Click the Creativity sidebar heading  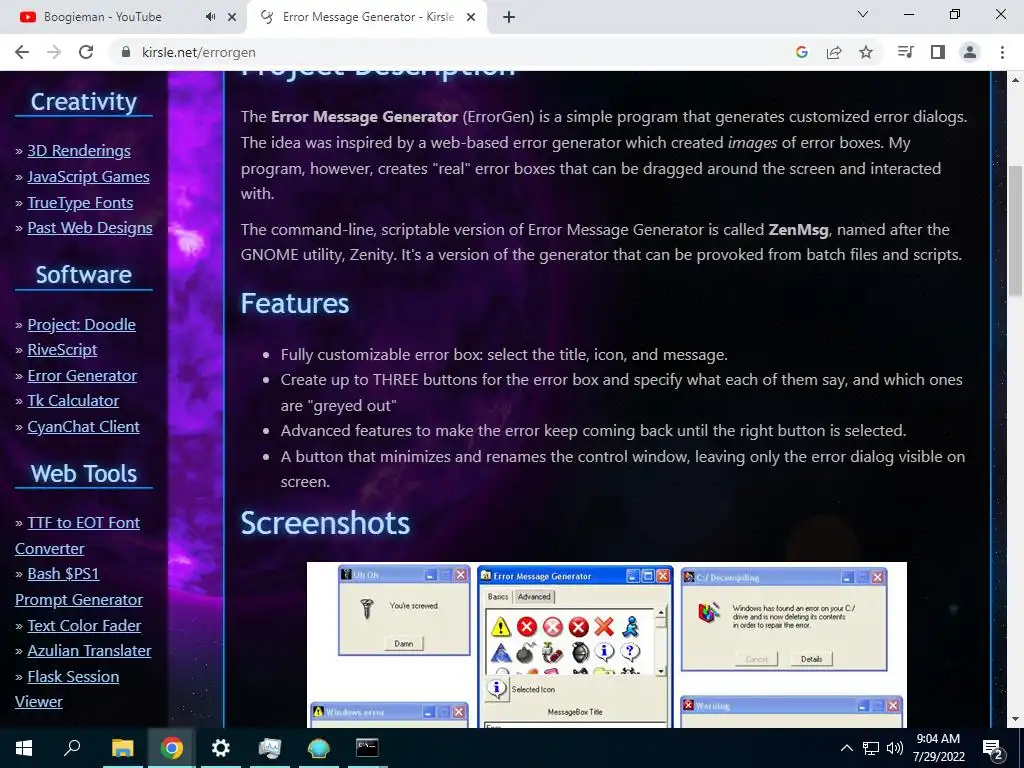click(x=84, y=102)
